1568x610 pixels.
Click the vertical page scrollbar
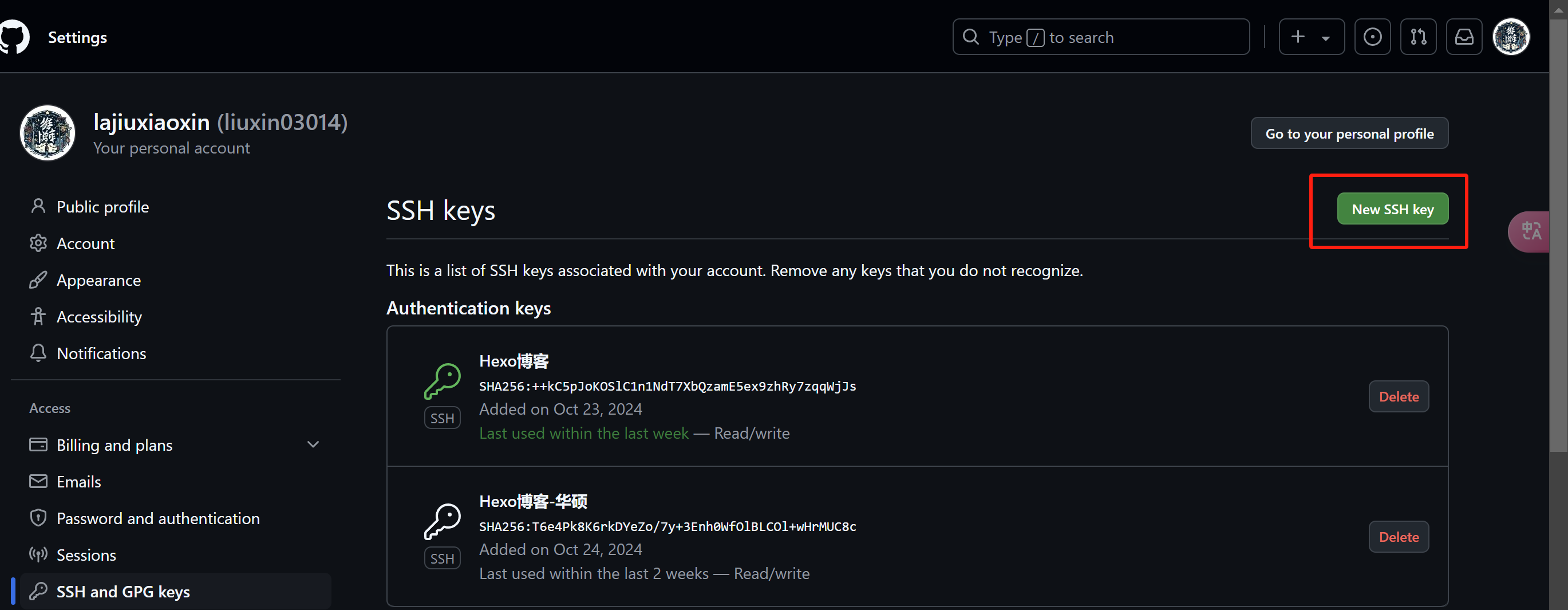coord(1558,231)
